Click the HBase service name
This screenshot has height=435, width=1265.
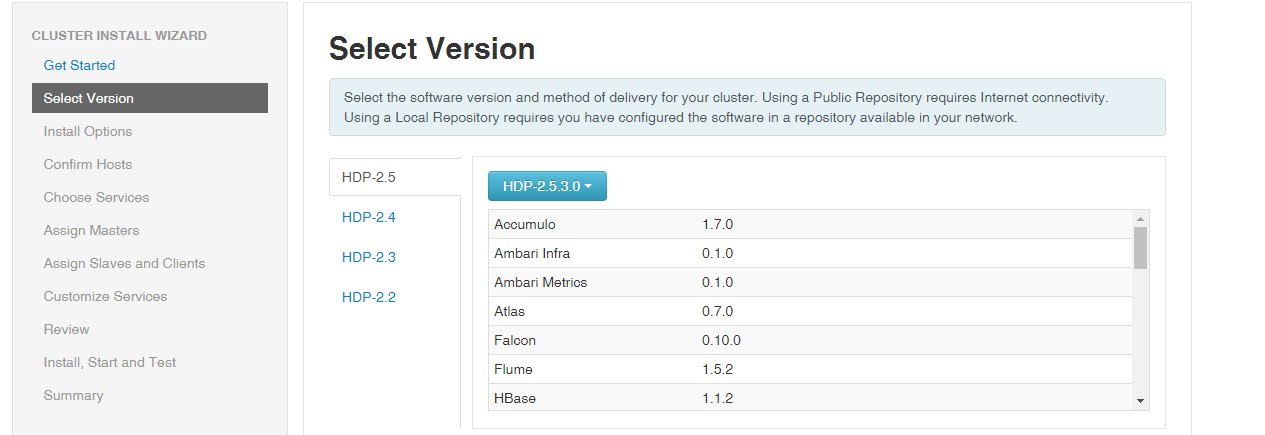[x=515, y=398]
